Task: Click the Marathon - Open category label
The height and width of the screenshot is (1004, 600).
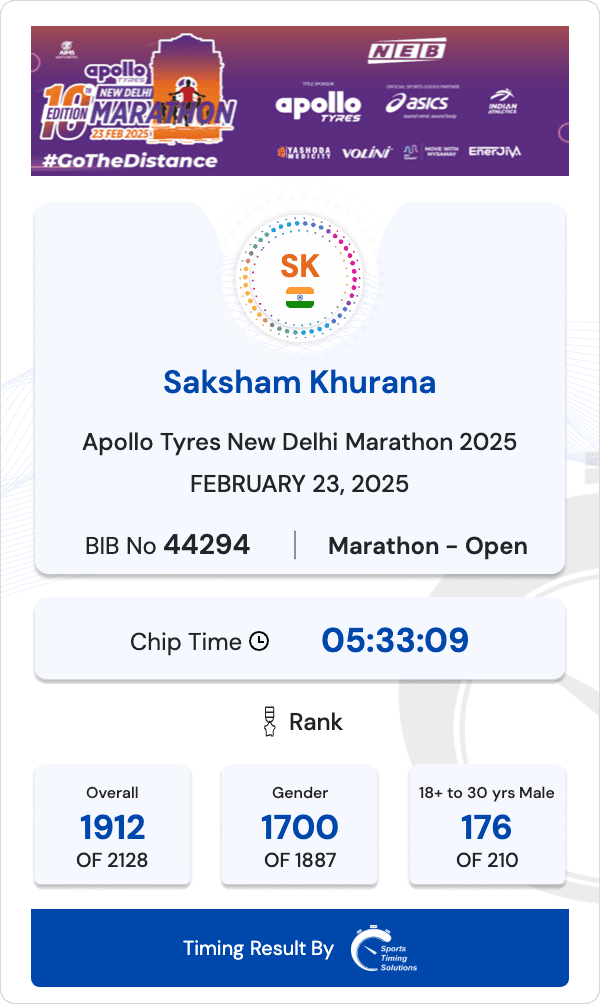Action: pyautogui.click(x=427, y=546)
